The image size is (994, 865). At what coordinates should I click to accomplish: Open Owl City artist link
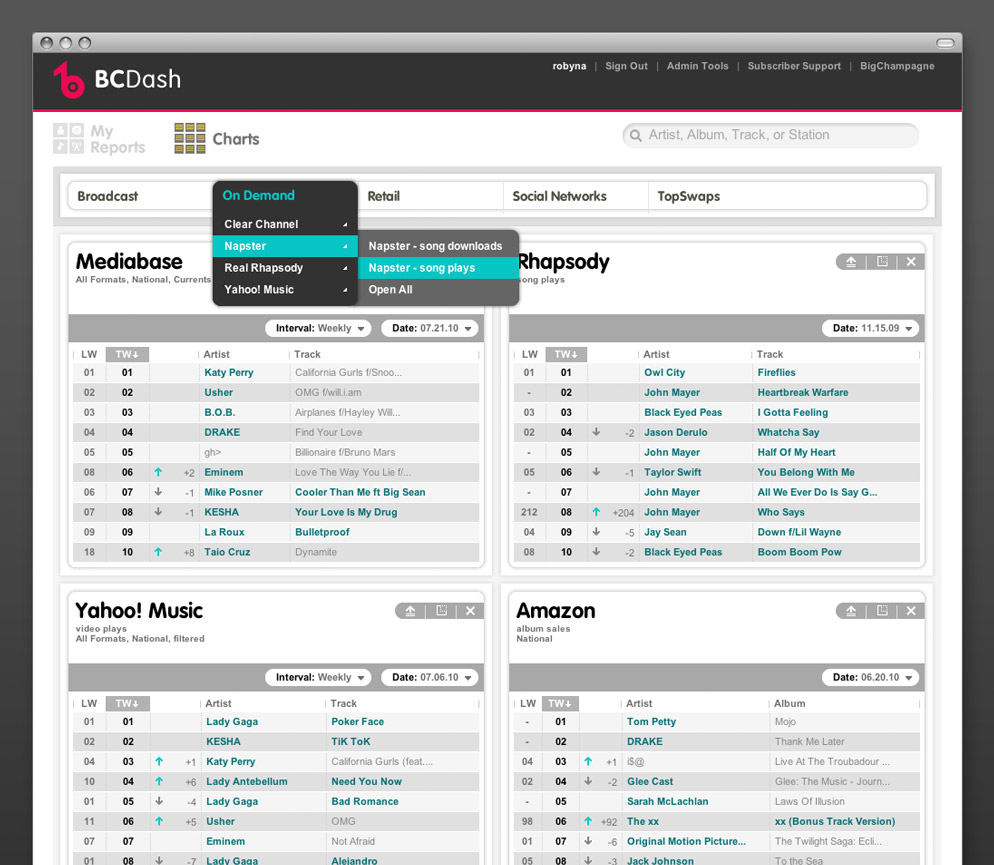[x=664, y=373]
